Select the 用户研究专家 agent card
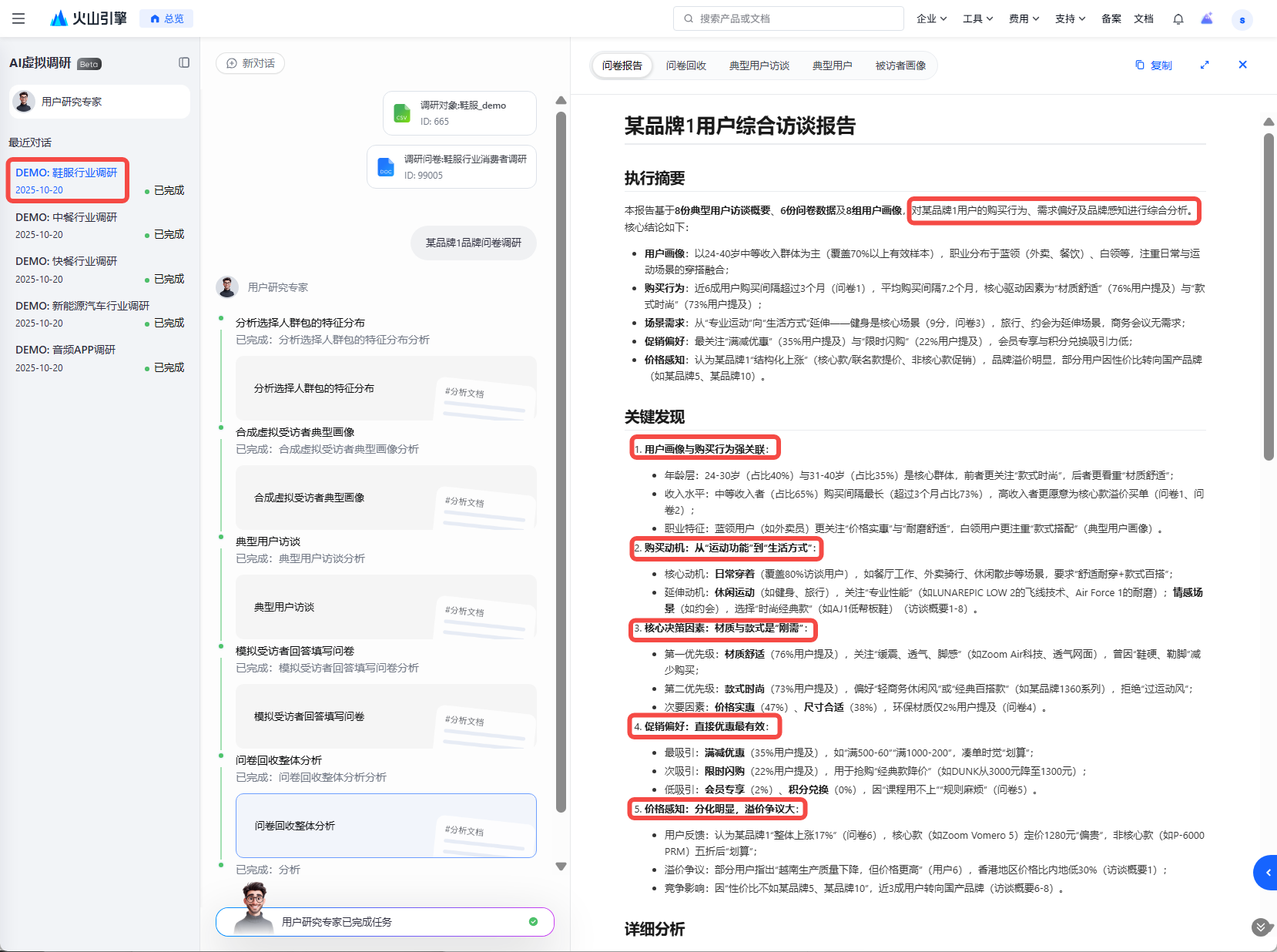1277x952 pixels. coord(100,102)
